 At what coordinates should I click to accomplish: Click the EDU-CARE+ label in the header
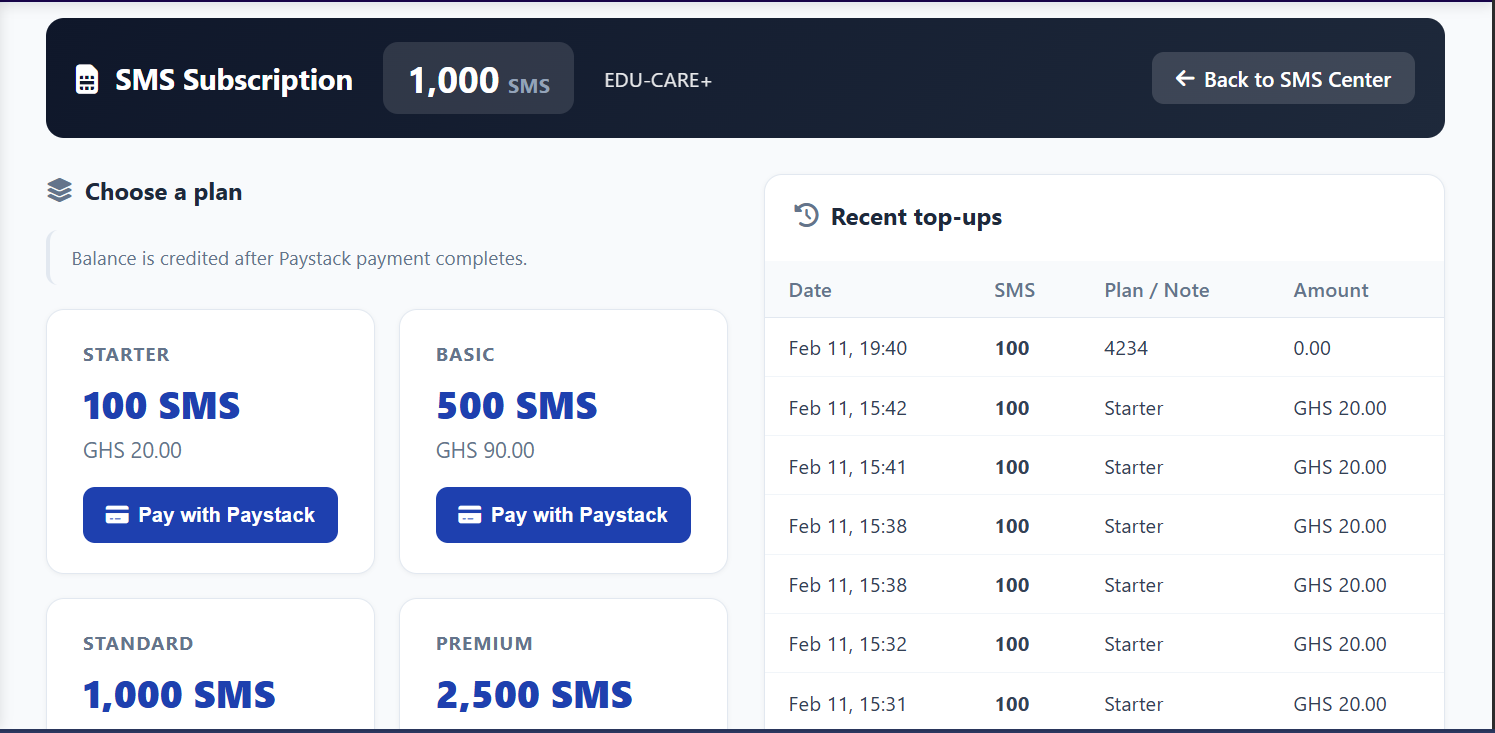(x=658, y=80)
